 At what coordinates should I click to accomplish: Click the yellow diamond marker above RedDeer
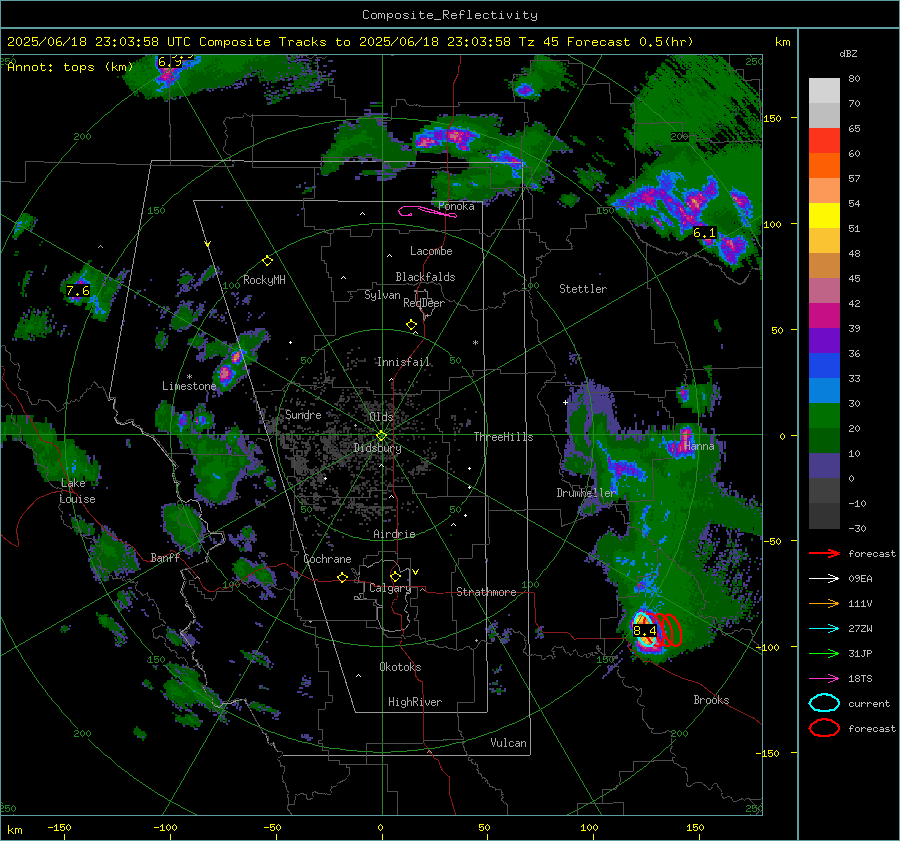411,325
